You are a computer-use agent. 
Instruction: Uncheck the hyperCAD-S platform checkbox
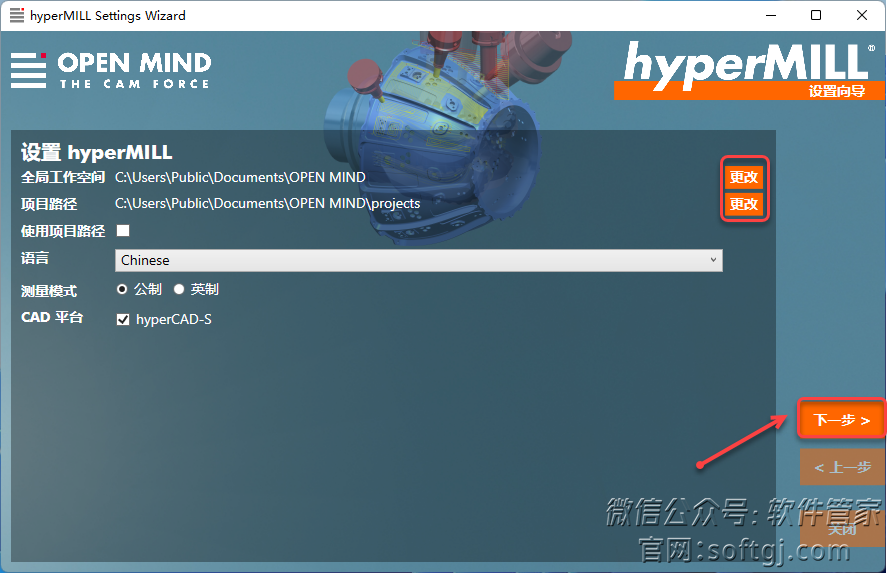(x=123, y=320)
